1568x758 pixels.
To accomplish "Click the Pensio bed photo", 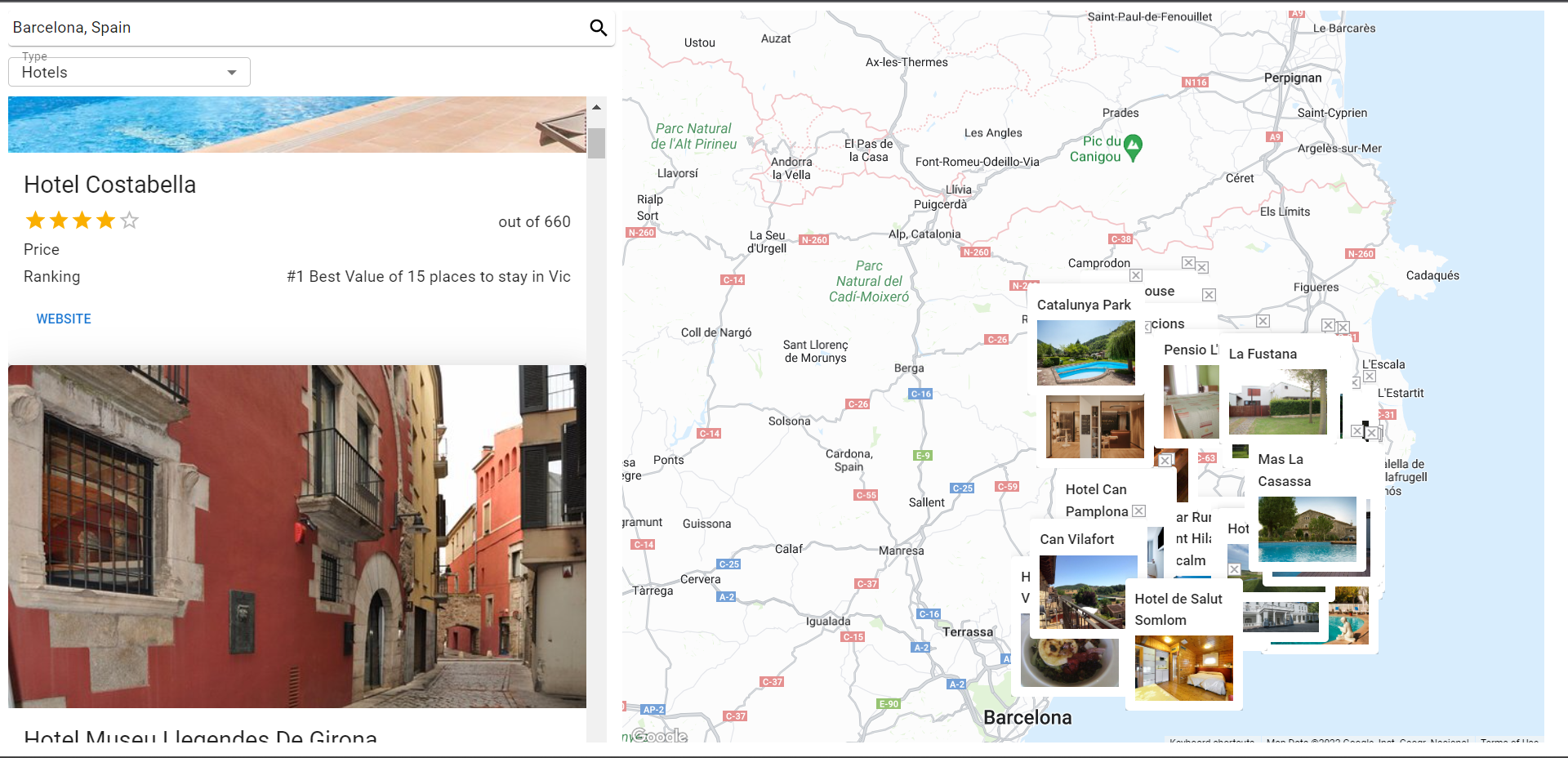I will pyautogui.click(x=1192, y=402).
